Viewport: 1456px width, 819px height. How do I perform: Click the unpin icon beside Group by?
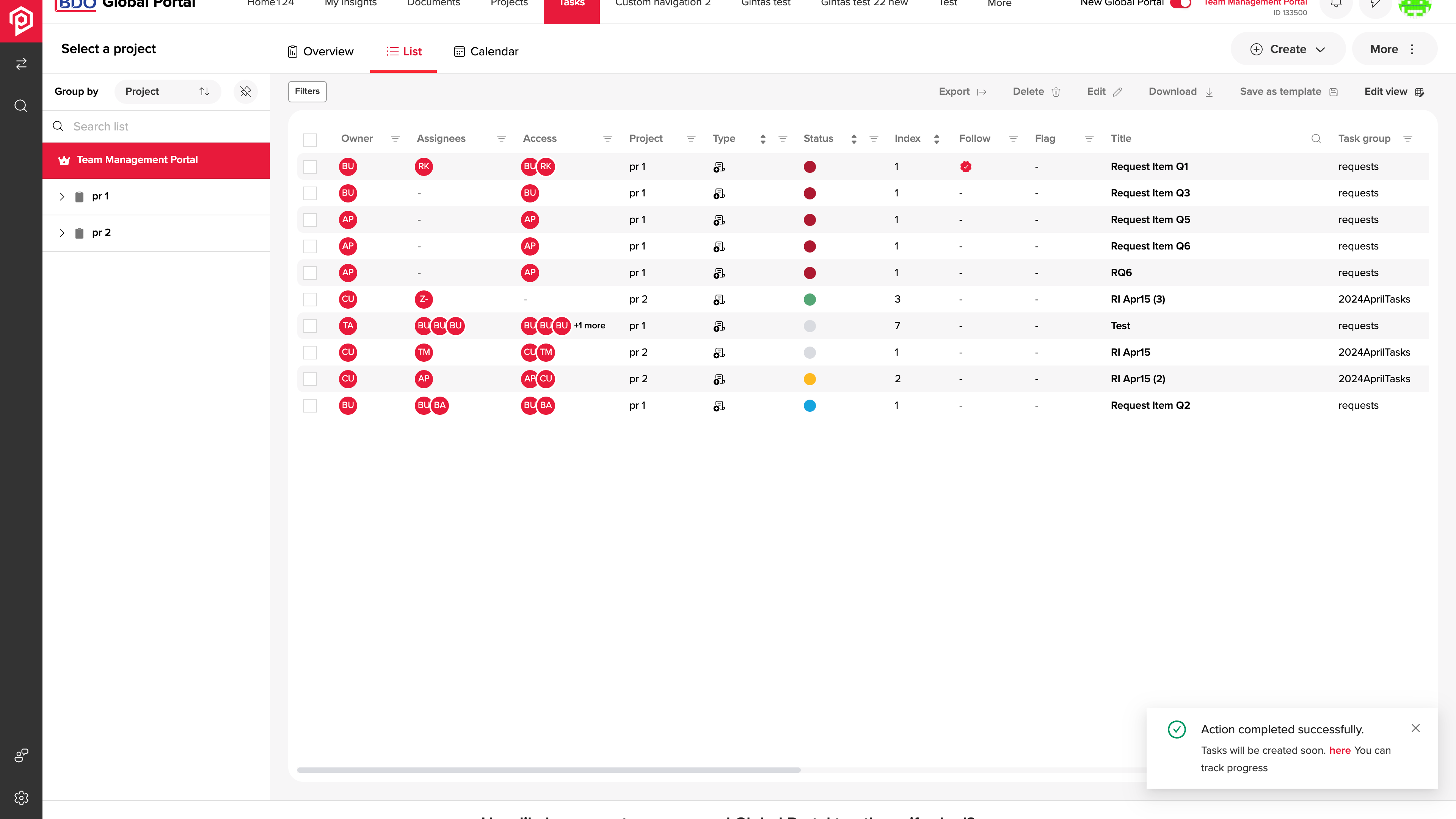pos(245,91)
